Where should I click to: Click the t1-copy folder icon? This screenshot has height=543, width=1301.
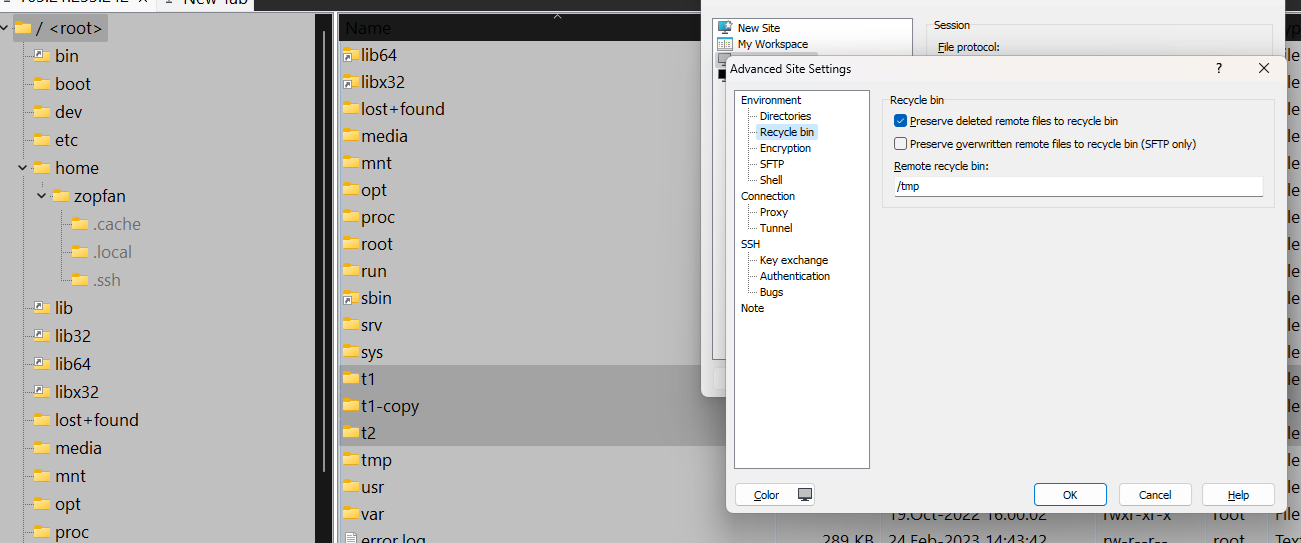pos(350,406)
